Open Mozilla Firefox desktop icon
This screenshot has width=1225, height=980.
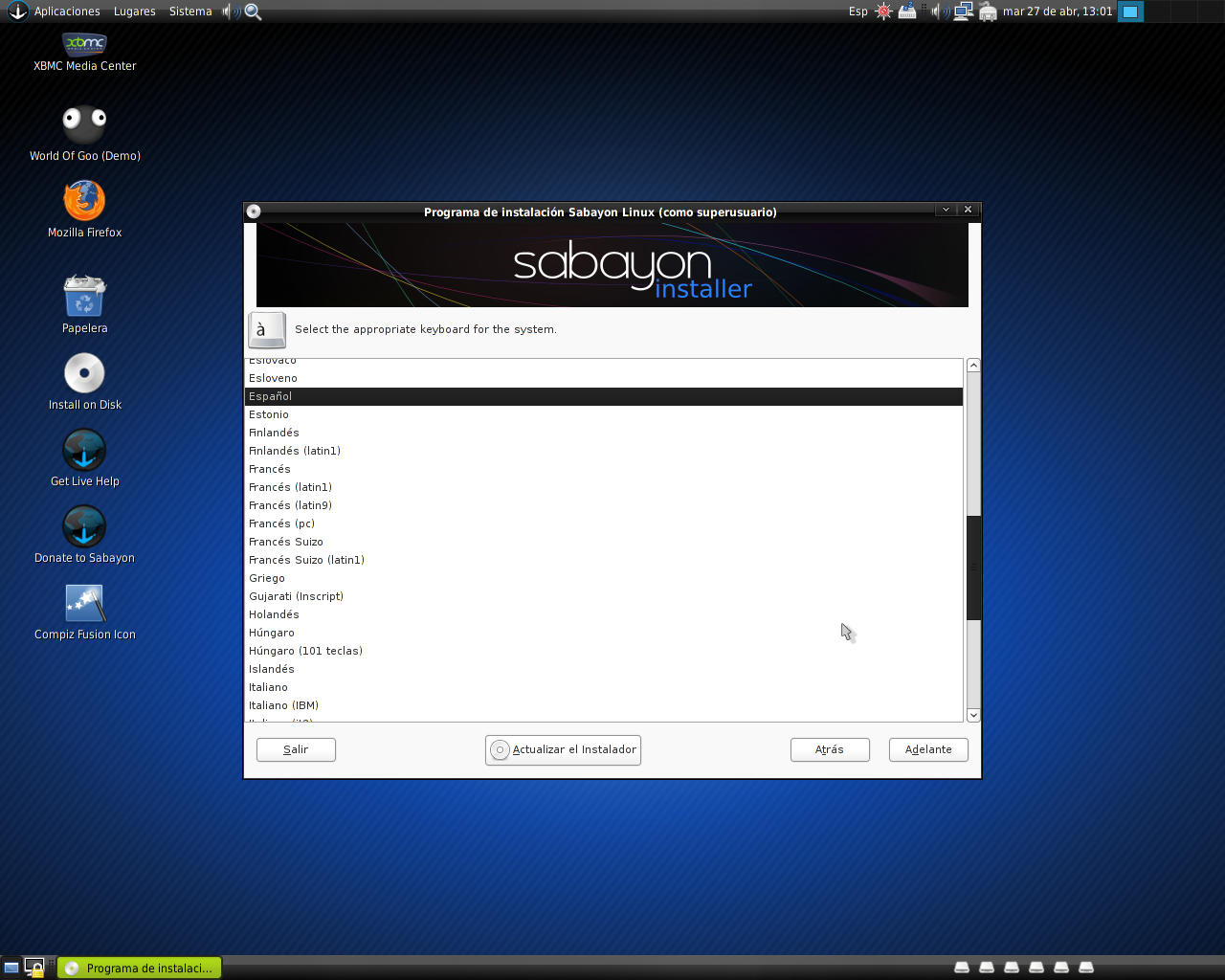point(84,200)
